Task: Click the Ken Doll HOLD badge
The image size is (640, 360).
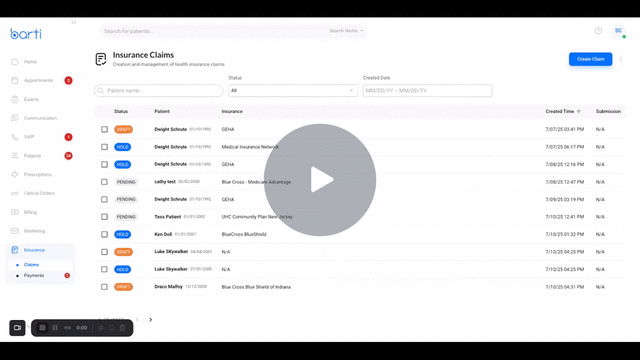Action: (122, 234)
